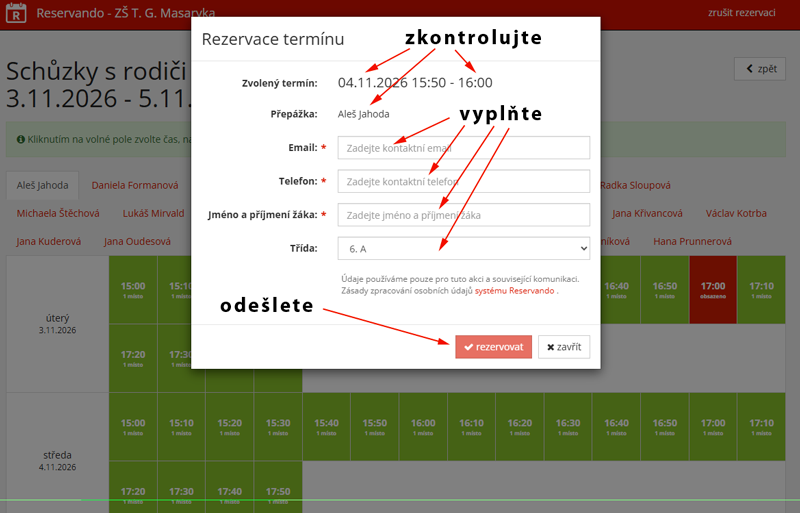Viewport: 800px width, 513px height.
Task: Click the 'Rezervace termínu' dialog title
Action: coord(273,39)
